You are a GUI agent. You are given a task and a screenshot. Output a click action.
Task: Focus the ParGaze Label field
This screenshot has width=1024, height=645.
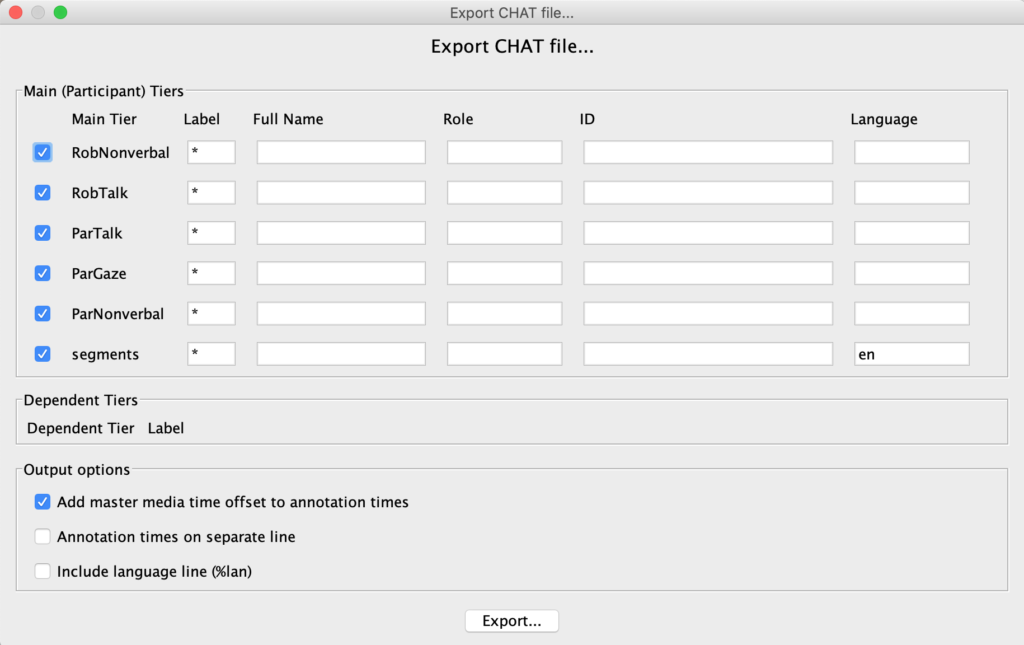(x=211, y=273)
